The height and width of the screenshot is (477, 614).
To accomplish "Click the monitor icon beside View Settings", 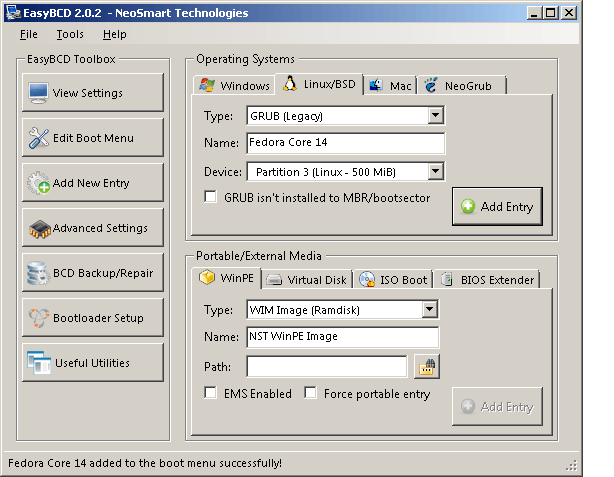I will 38,93.
